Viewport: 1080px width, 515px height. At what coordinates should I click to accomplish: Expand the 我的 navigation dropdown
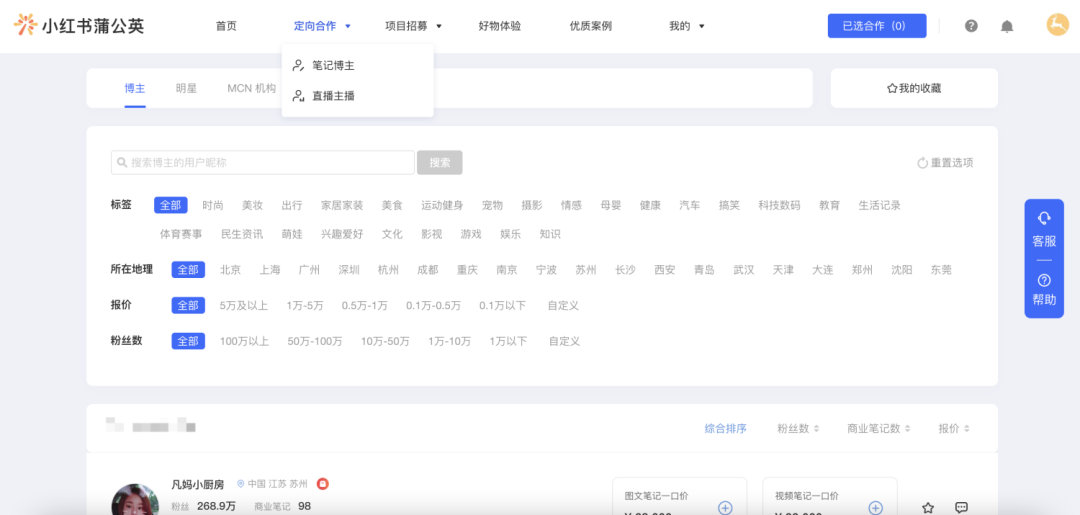coord(687,26)
